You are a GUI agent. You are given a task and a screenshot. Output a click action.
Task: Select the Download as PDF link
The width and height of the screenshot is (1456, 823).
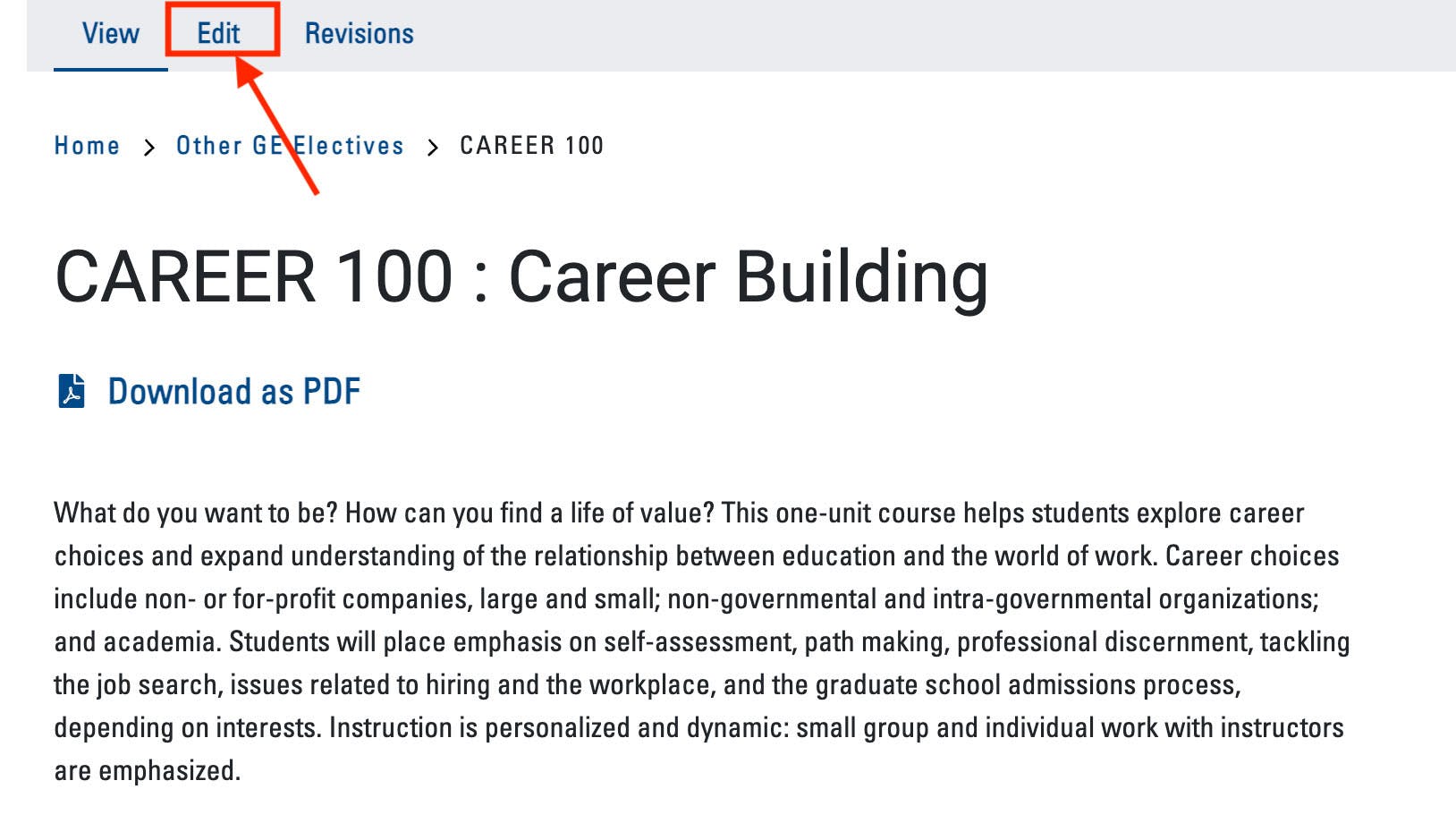233,392
